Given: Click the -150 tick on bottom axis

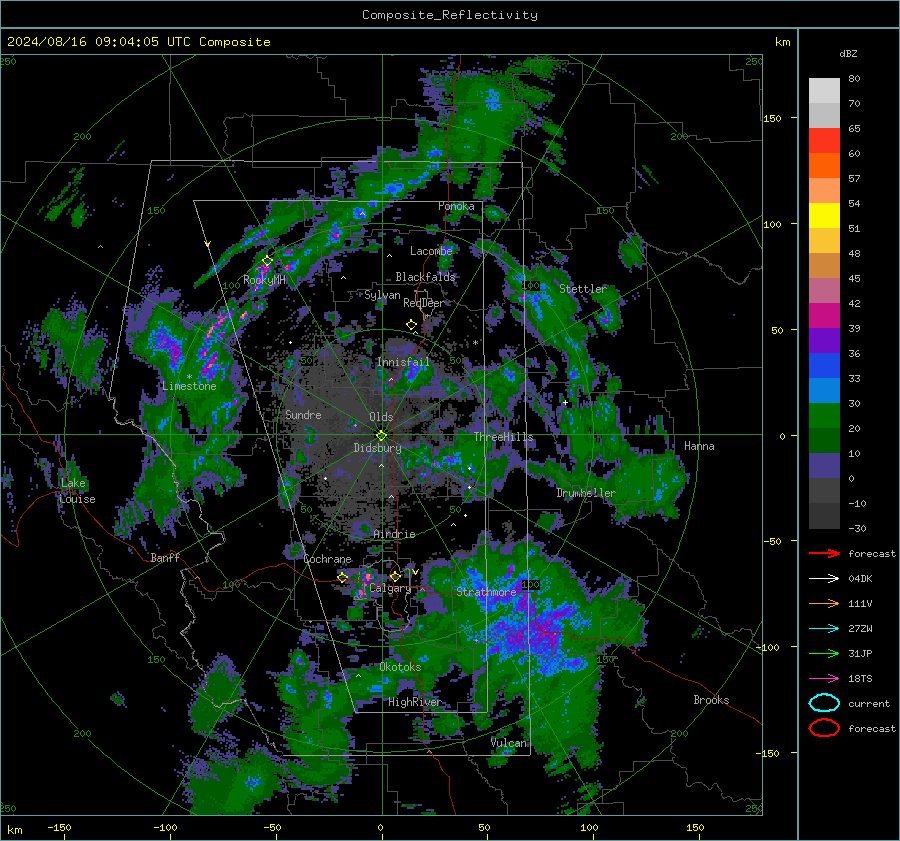Looking at the screenshot, I should point(59,828).
